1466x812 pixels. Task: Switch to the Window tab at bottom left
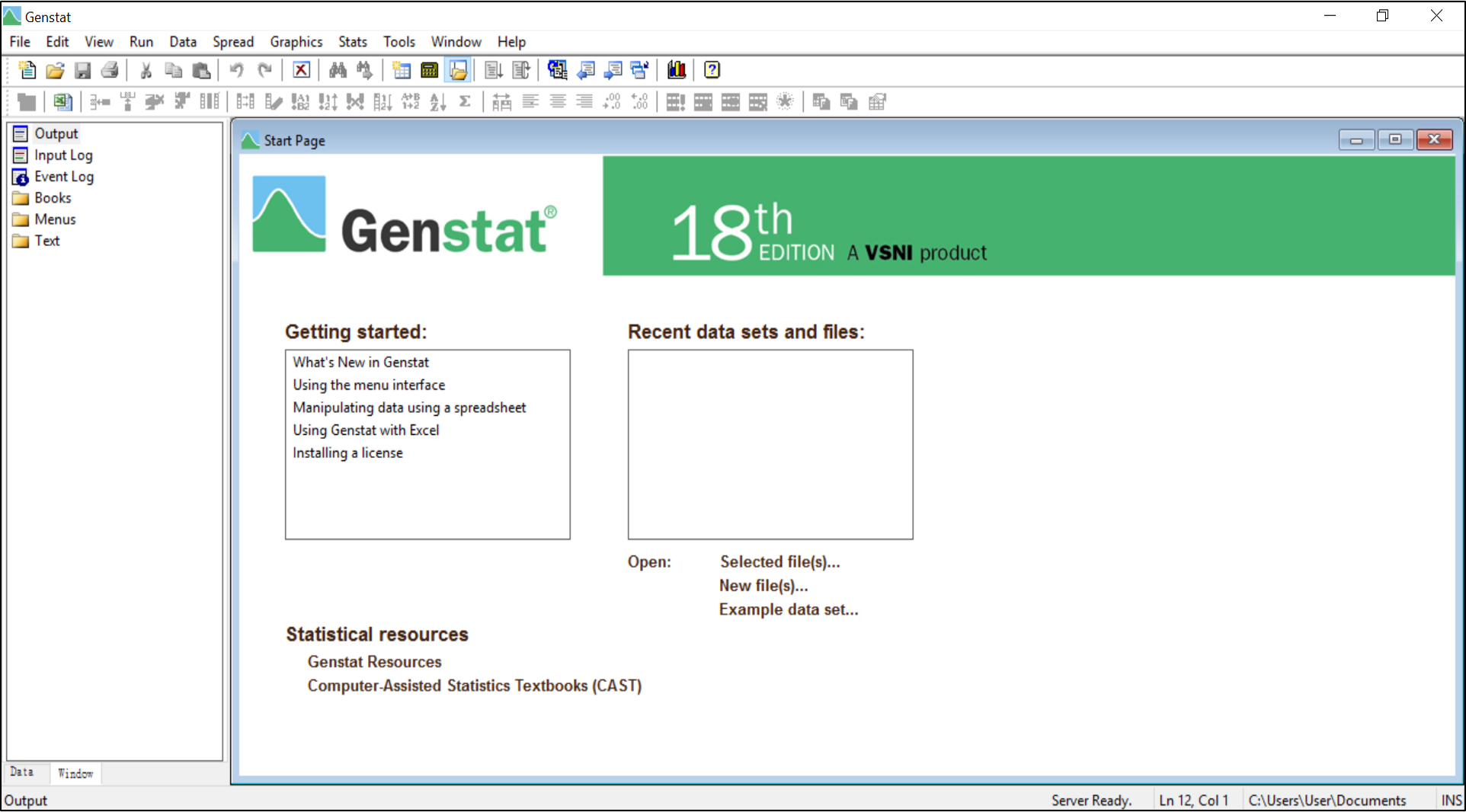[75, 773]
